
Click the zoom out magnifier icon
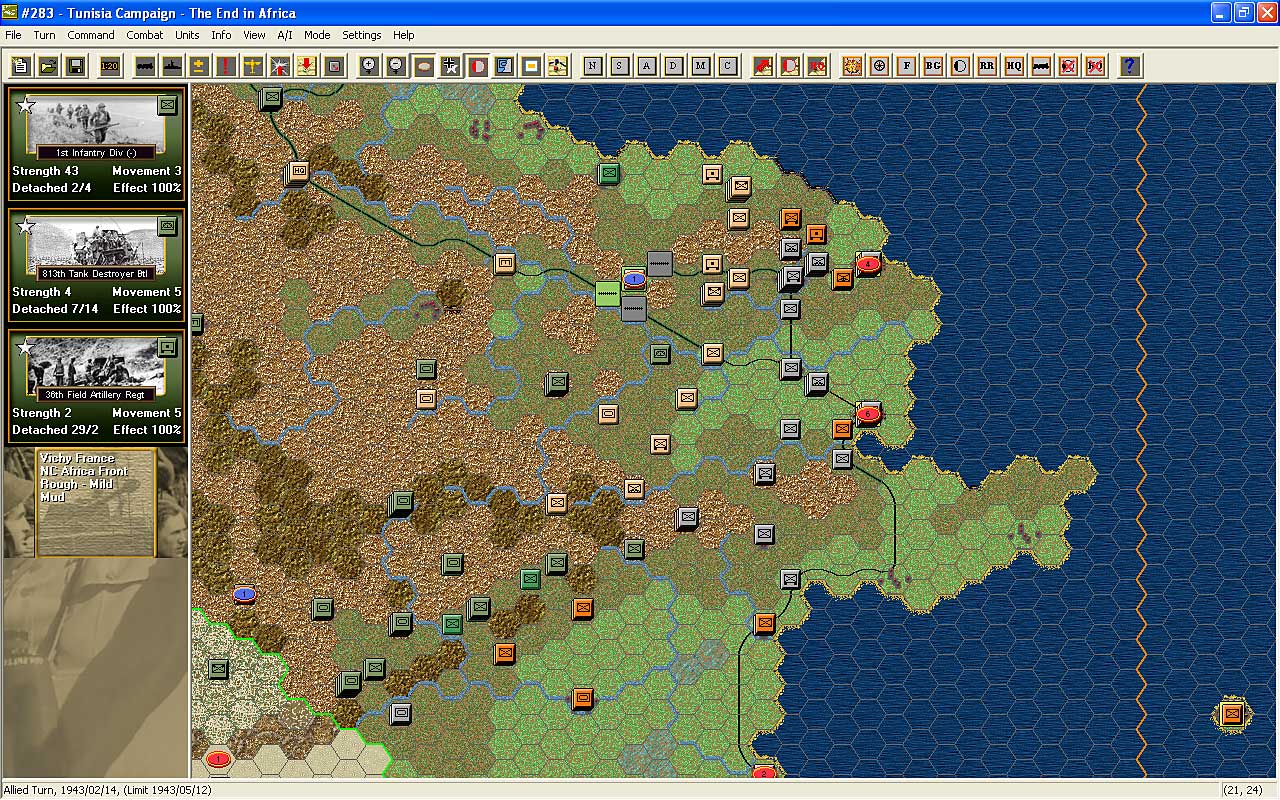coord(396,66)
